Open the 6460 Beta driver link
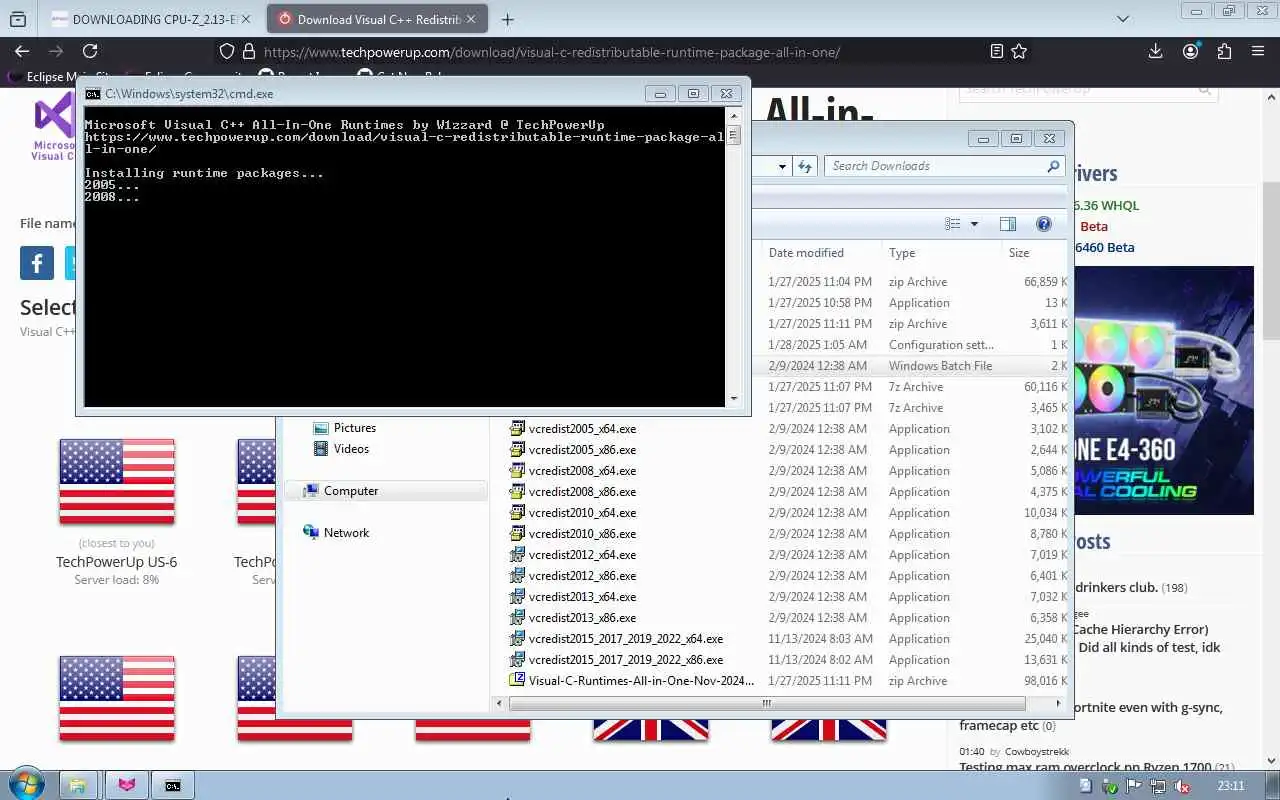1280x800 pixels. 1104,247
